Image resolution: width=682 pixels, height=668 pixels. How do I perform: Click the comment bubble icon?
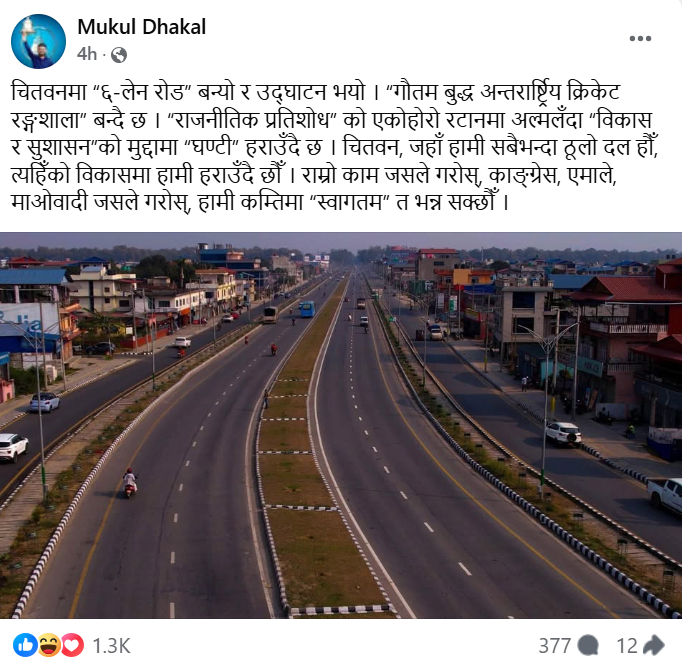[588, 645]
